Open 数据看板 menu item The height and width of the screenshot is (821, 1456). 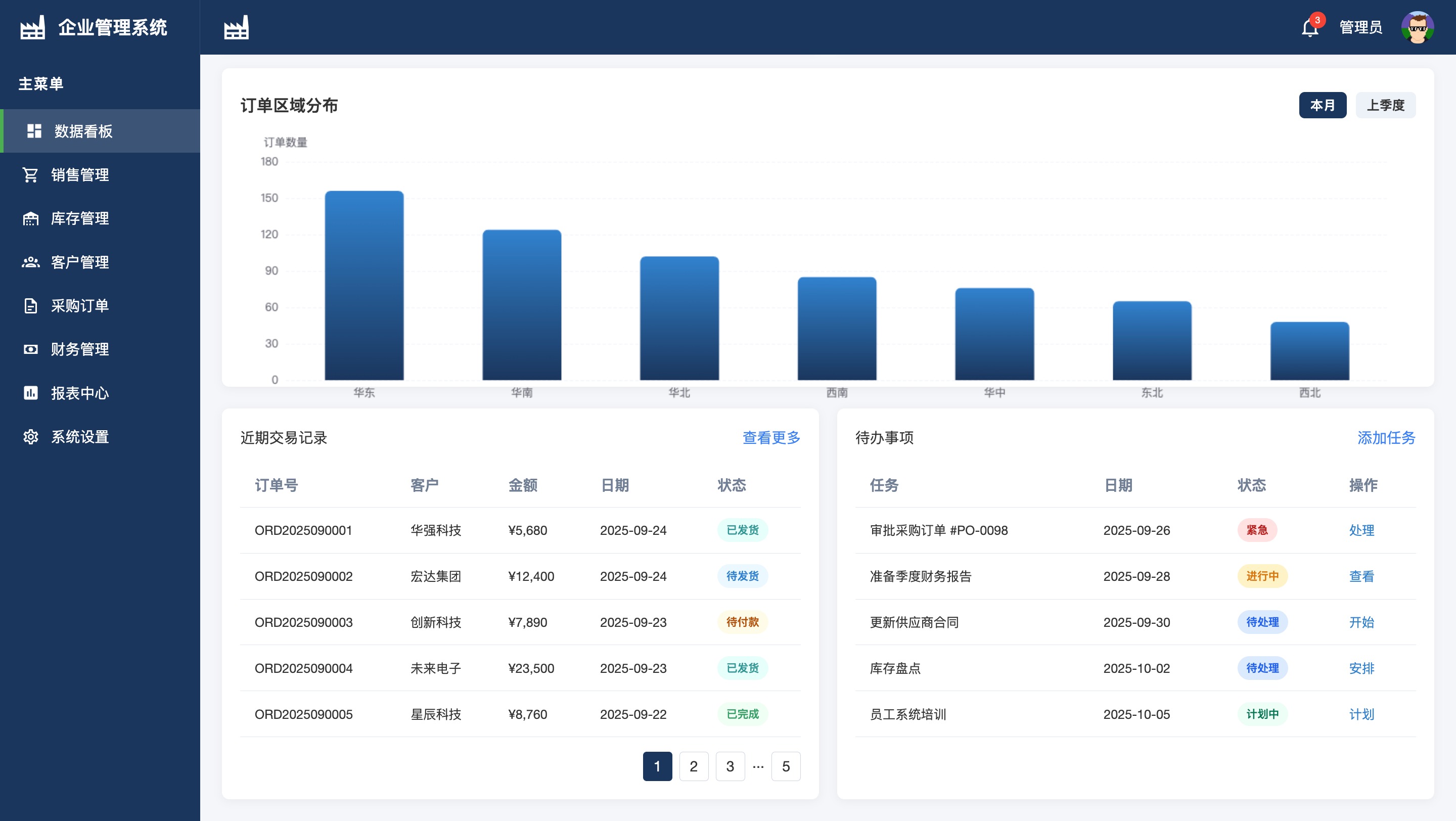click(x=83, y=131)
